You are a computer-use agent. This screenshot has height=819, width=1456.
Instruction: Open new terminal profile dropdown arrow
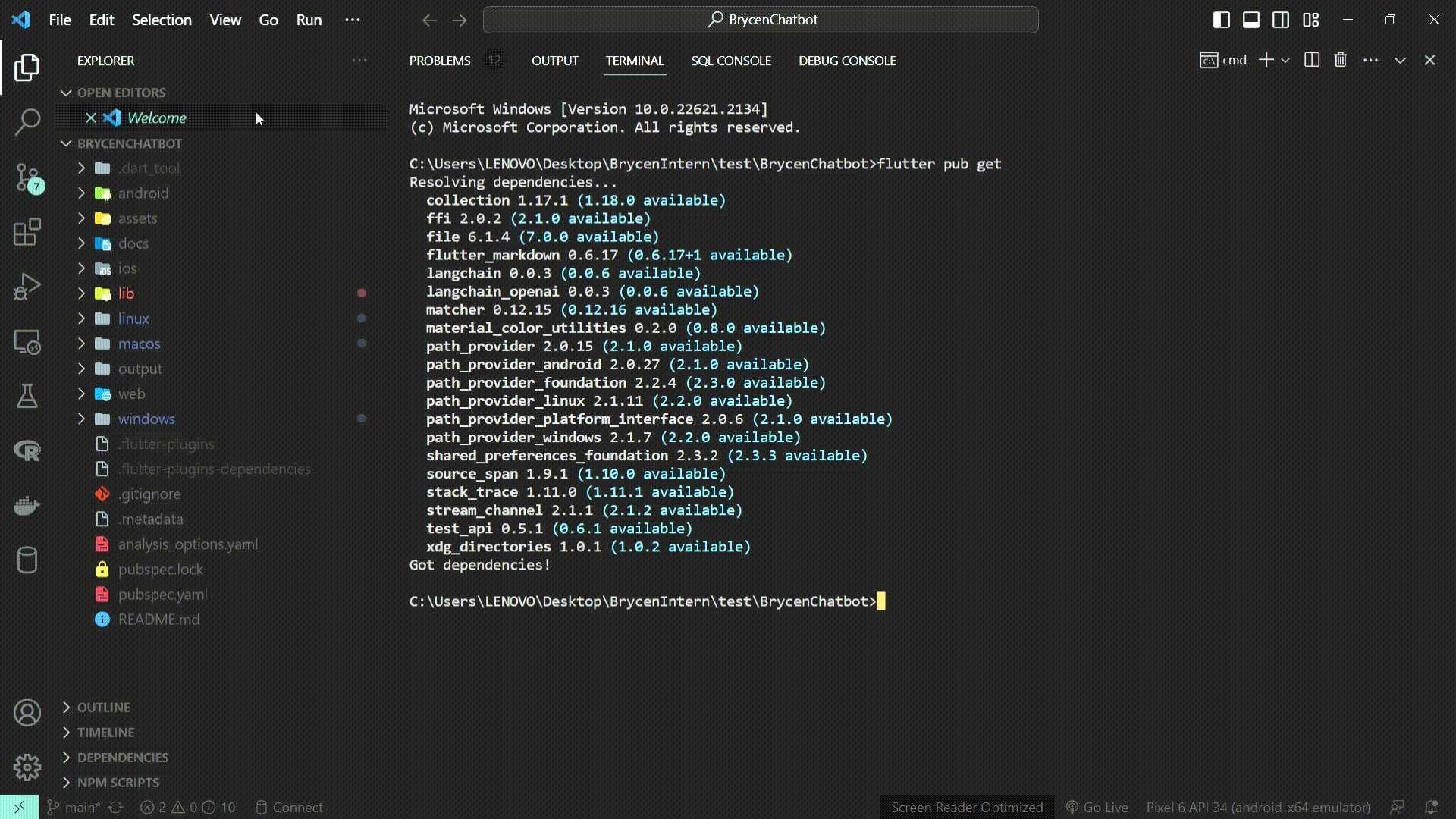pyautogui.click(x=1285, y=60)
